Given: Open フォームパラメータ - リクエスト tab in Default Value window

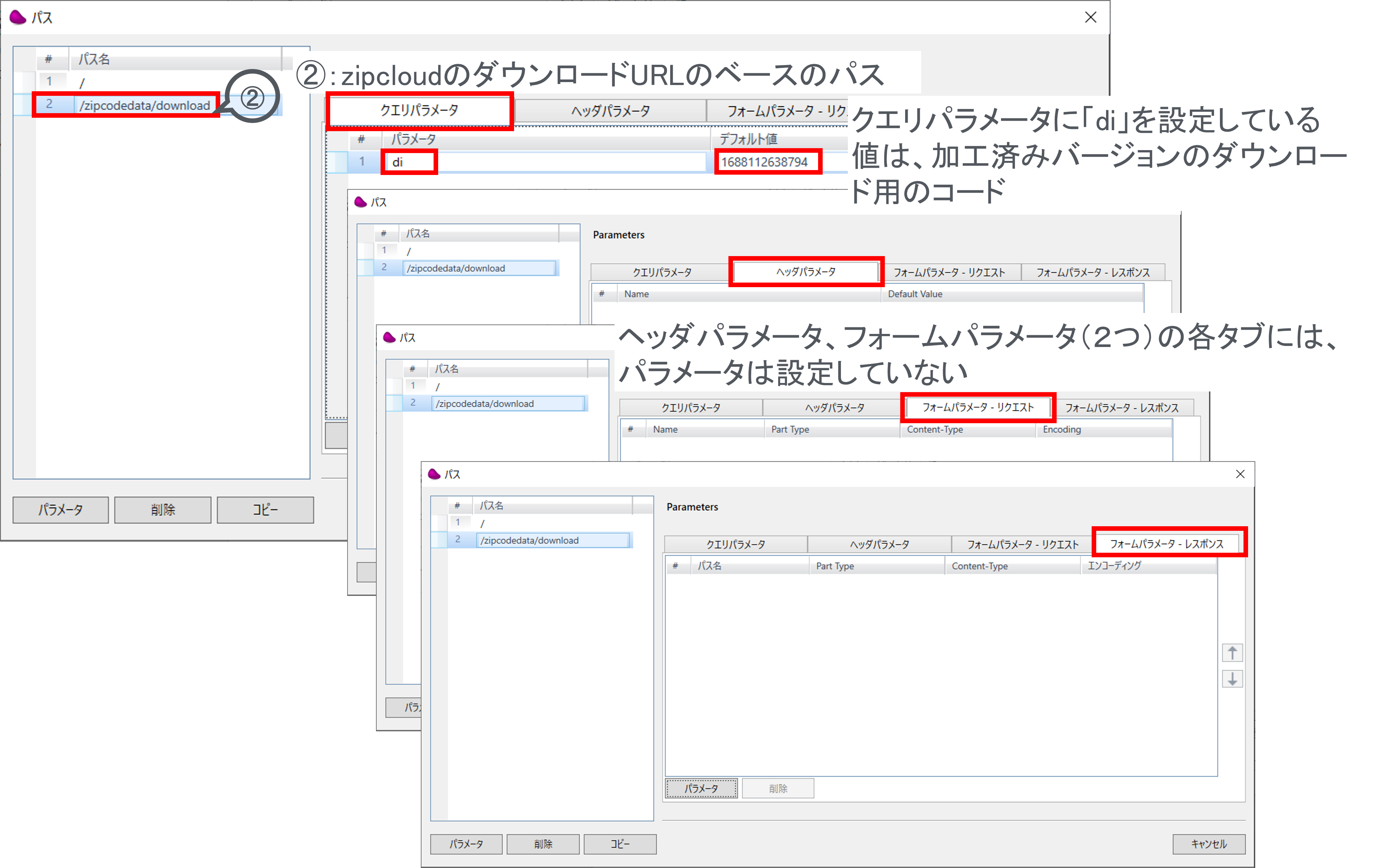Looking at the screenshot, I should pos(949,272).
